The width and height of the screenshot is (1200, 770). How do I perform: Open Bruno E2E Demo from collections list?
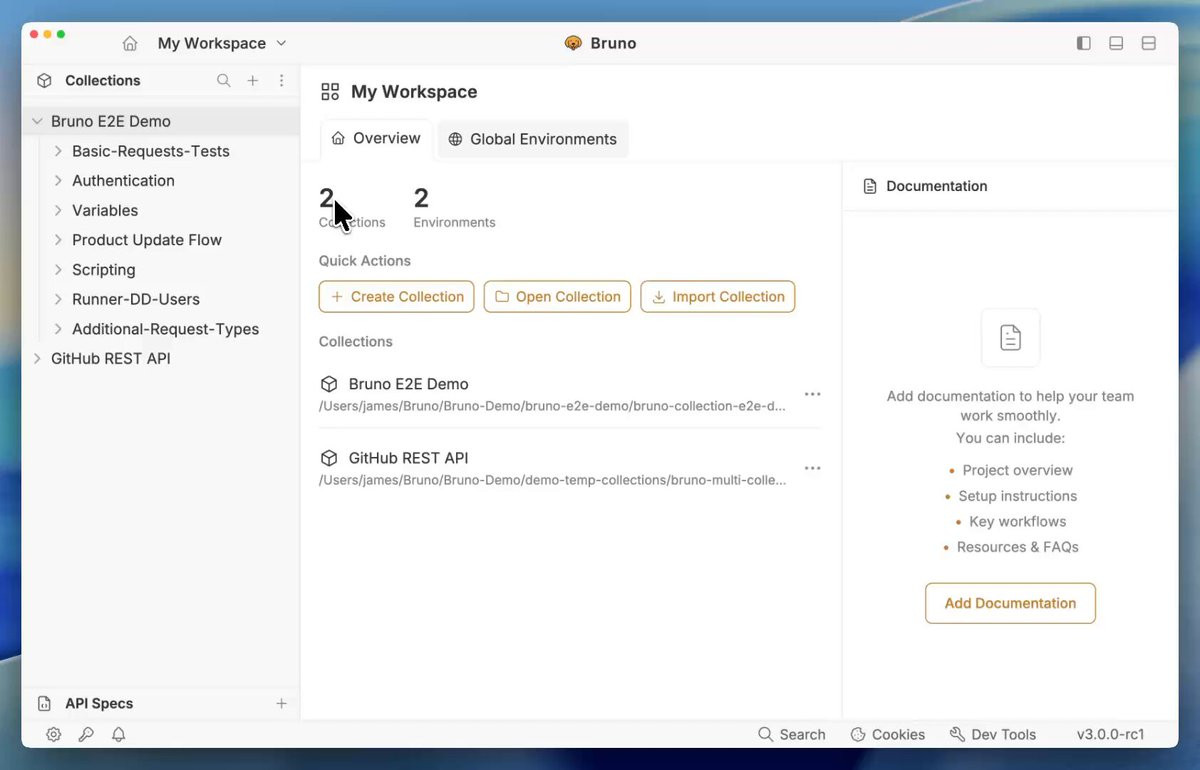(408, 384)
